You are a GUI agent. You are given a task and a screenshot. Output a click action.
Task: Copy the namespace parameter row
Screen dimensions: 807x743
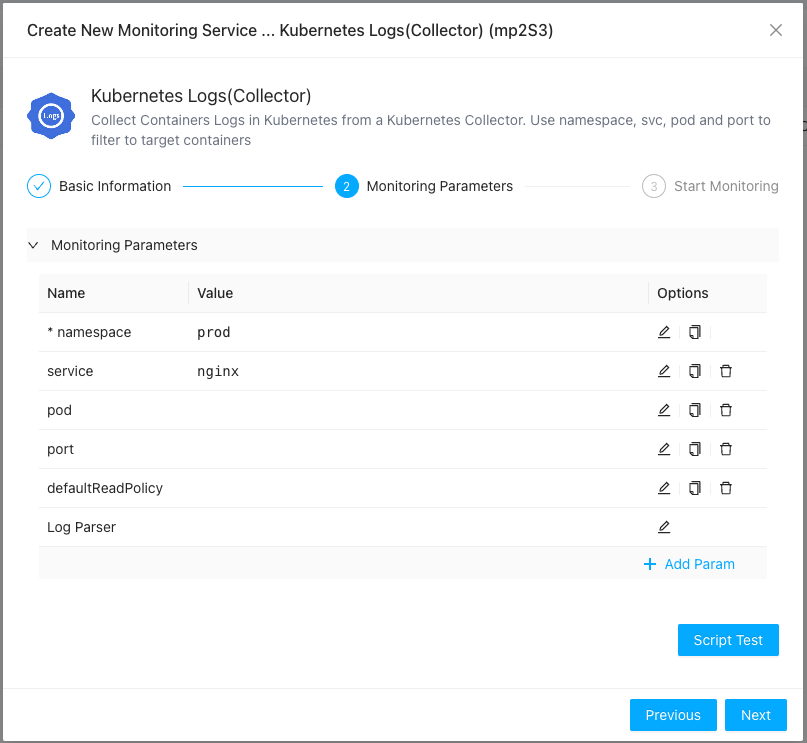695,332
